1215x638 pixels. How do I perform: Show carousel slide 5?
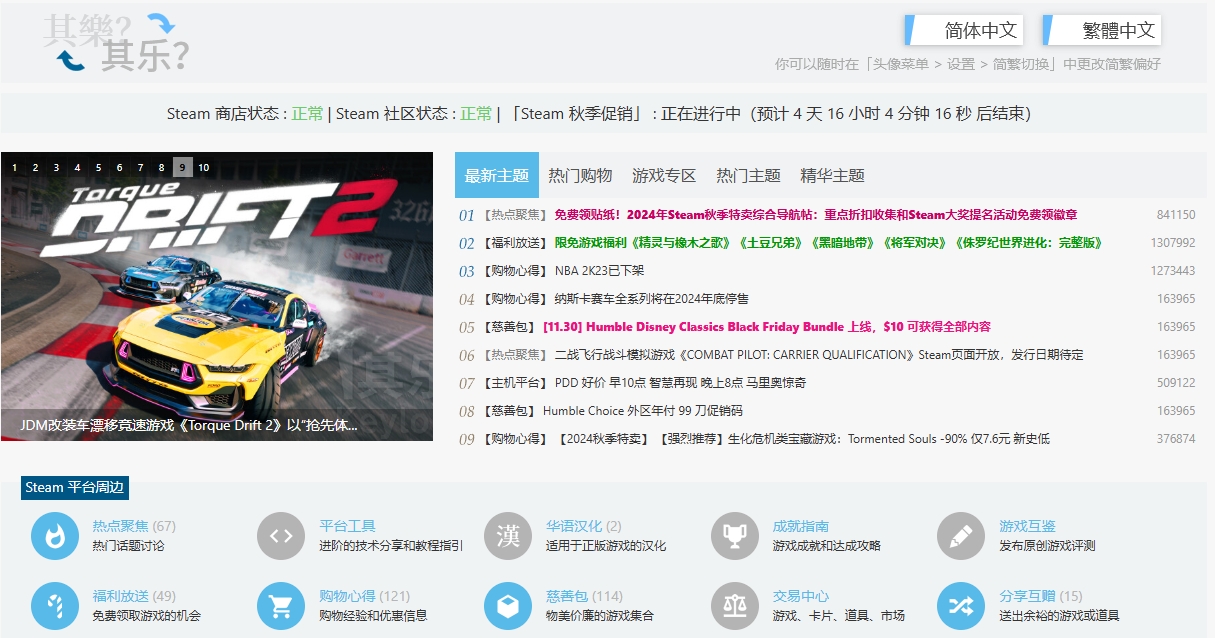(98, 167)
